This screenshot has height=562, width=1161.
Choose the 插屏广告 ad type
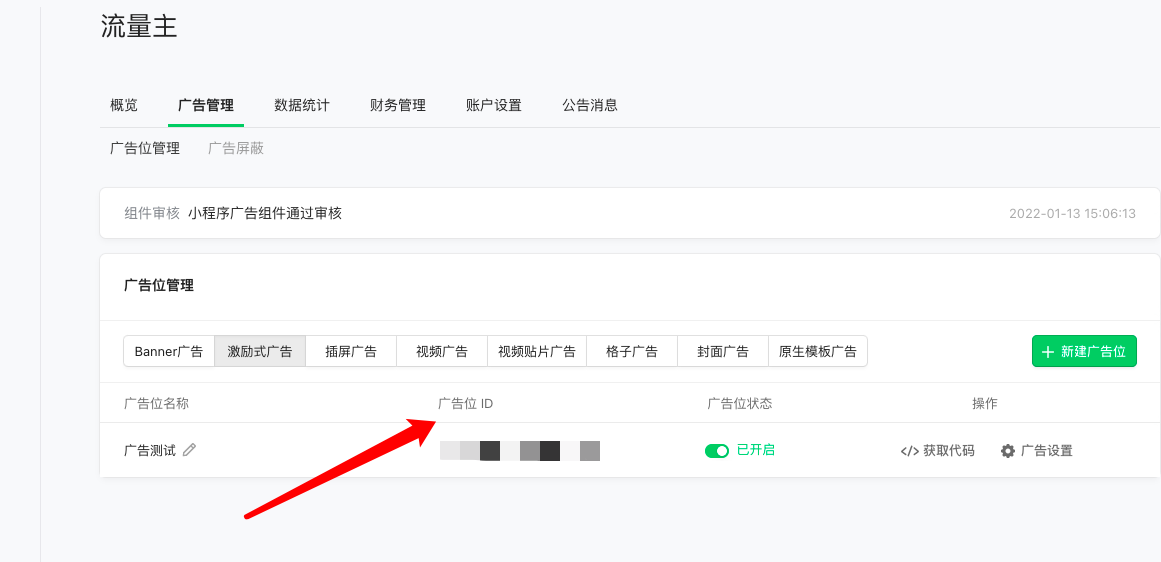(351, 351)
